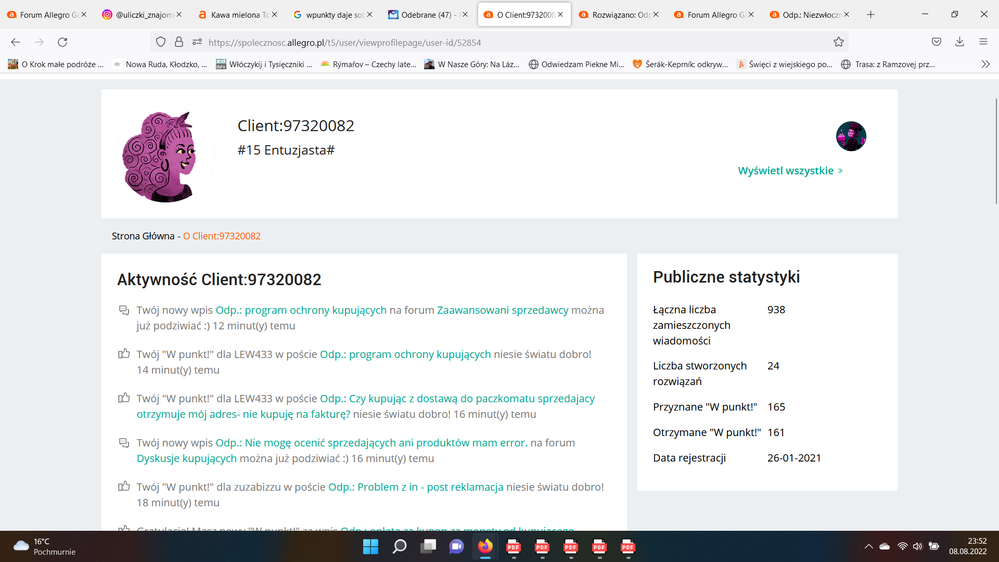Open a new browser tab
The height and width of the screenshot is (562, 999).
[870, 15]
